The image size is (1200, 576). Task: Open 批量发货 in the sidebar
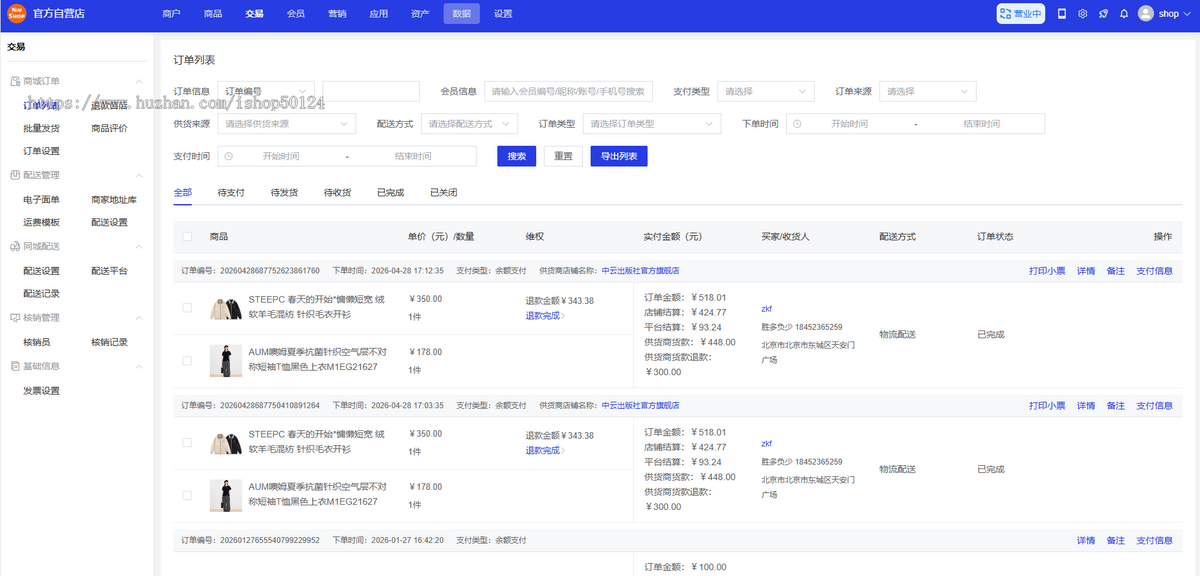pyautogui.click(x=41, y=128)
